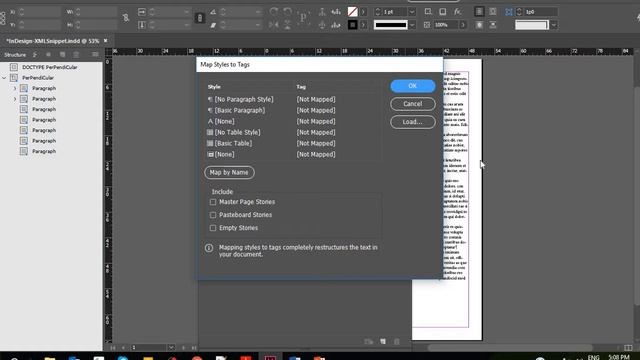Click the info icon beside mapping warning
Image resolution: width=640 pixels, height=360 pixels.
pos(209,248)
